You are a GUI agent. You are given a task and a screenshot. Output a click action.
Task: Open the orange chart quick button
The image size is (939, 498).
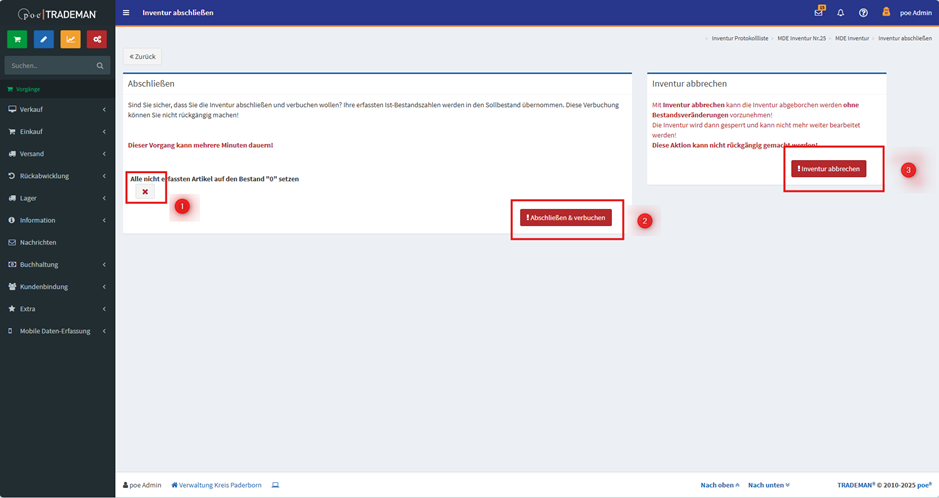[x=70, y=40]
